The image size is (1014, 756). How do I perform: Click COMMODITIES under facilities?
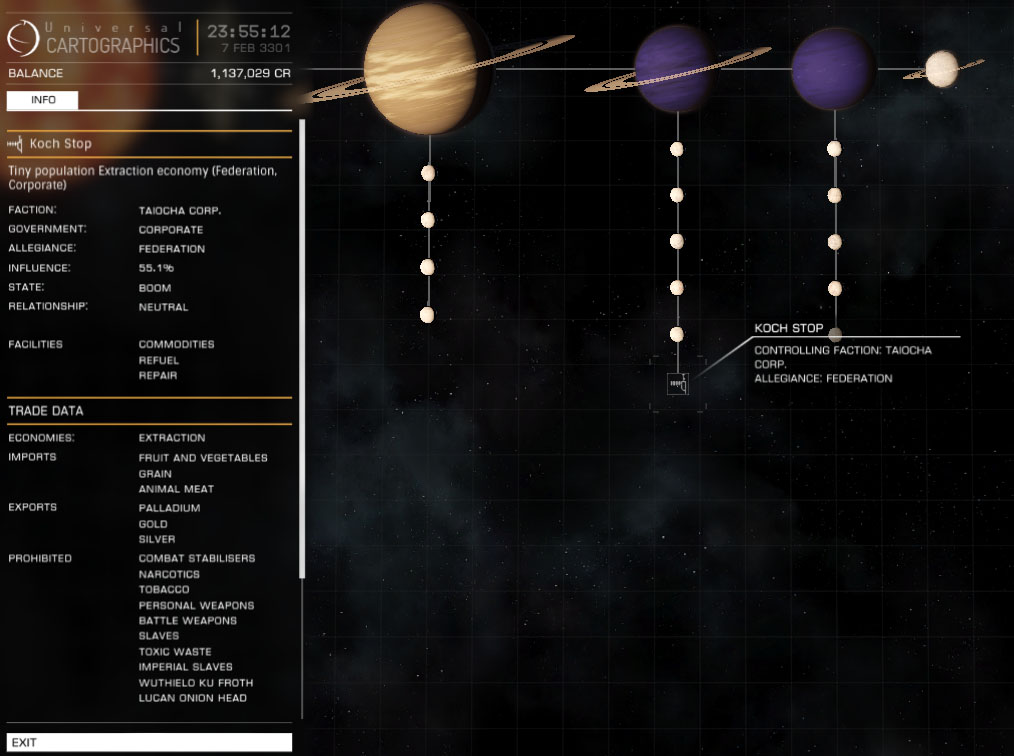(x=176, y=344)
